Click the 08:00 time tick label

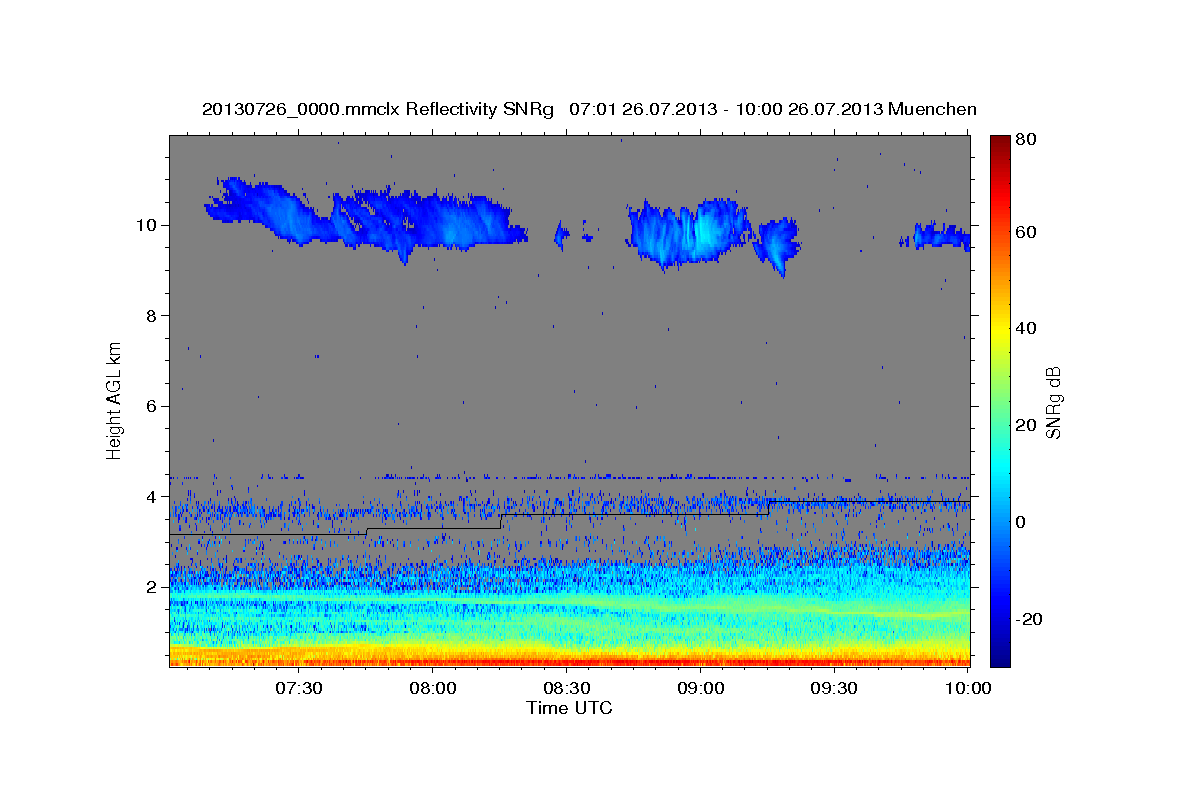point(433,688)
